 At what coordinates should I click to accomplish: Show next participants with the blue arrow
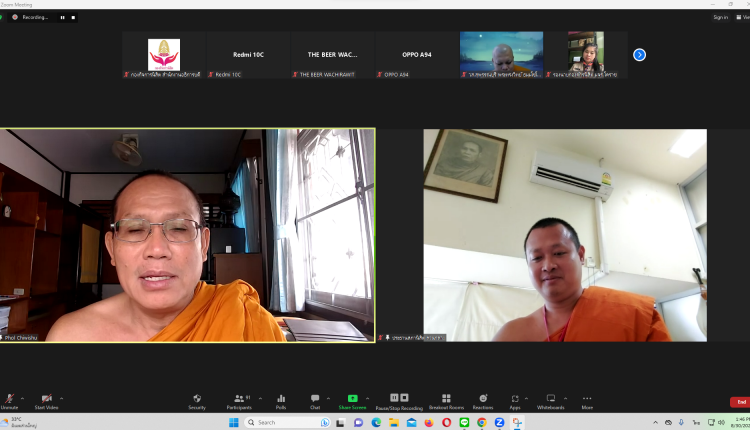point(640,54)
